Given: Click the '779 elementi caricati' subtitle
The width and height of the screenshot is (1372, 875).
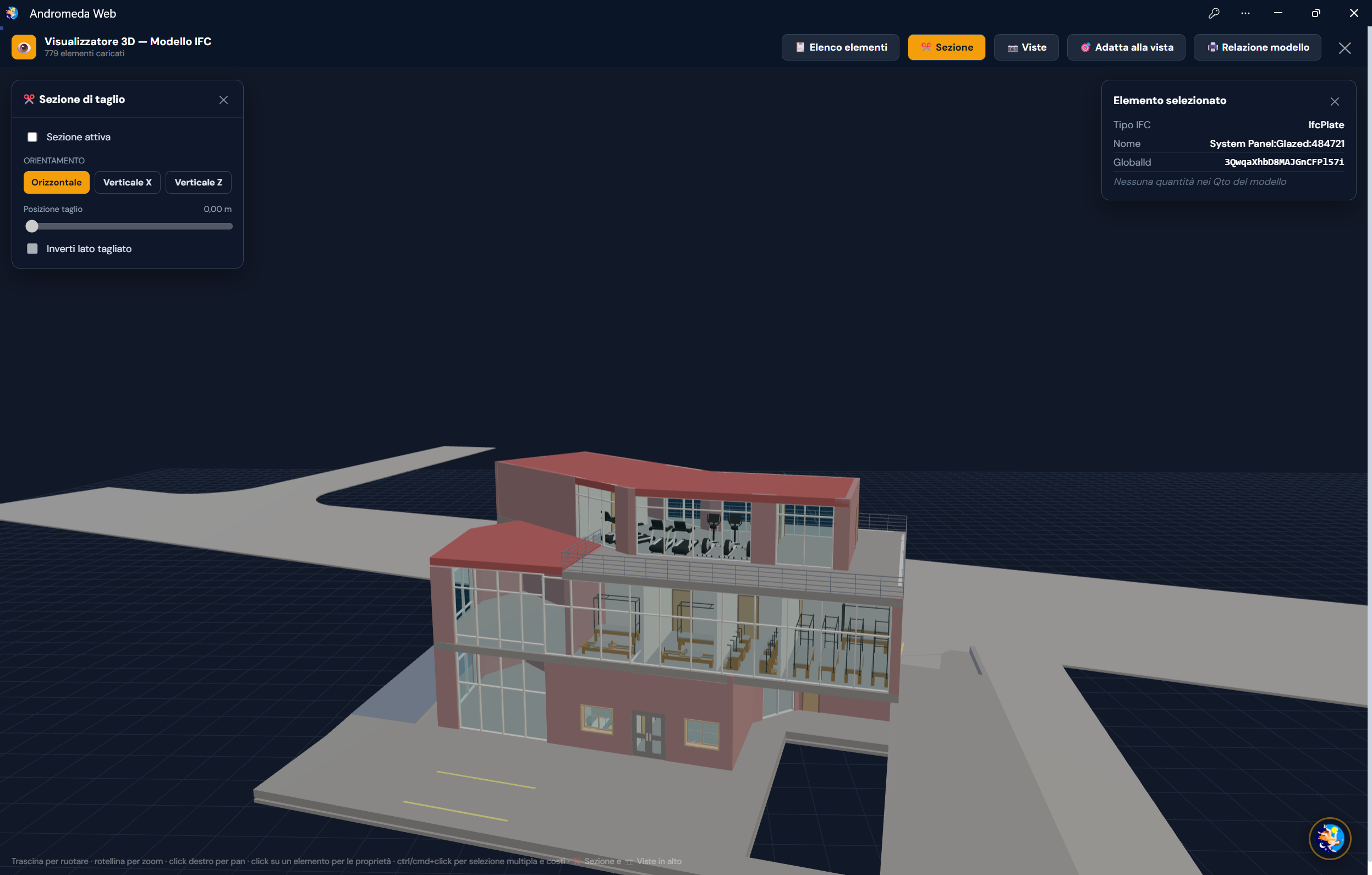Looking at the screenshot, I should pyautogui.click(x=84, y=53).
